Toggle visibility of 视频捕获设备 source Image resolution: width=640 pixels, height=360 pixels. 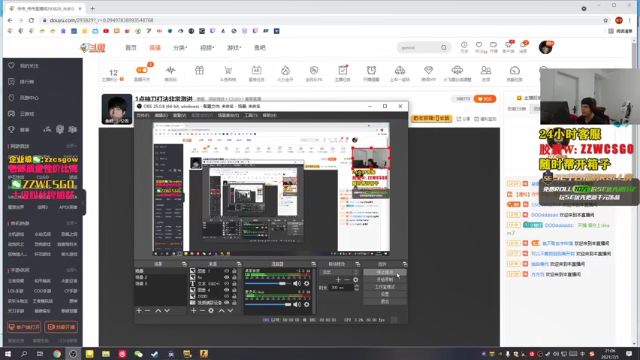[x=227, y=302]
